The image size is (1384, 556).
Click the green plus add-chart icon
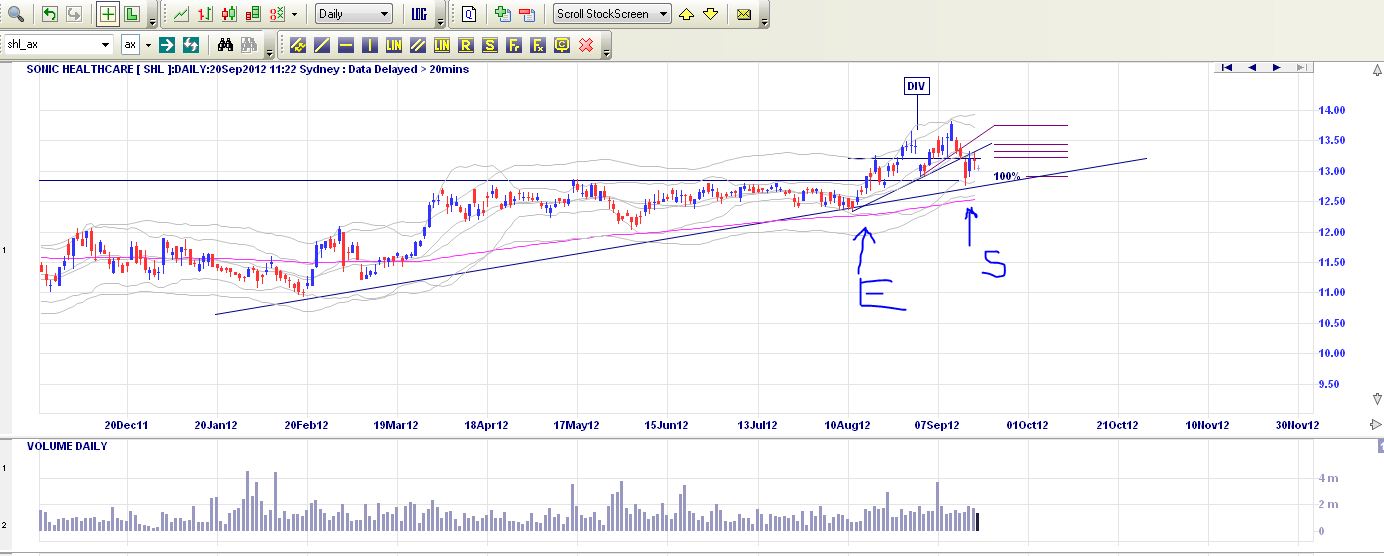[x=503, y=14]
